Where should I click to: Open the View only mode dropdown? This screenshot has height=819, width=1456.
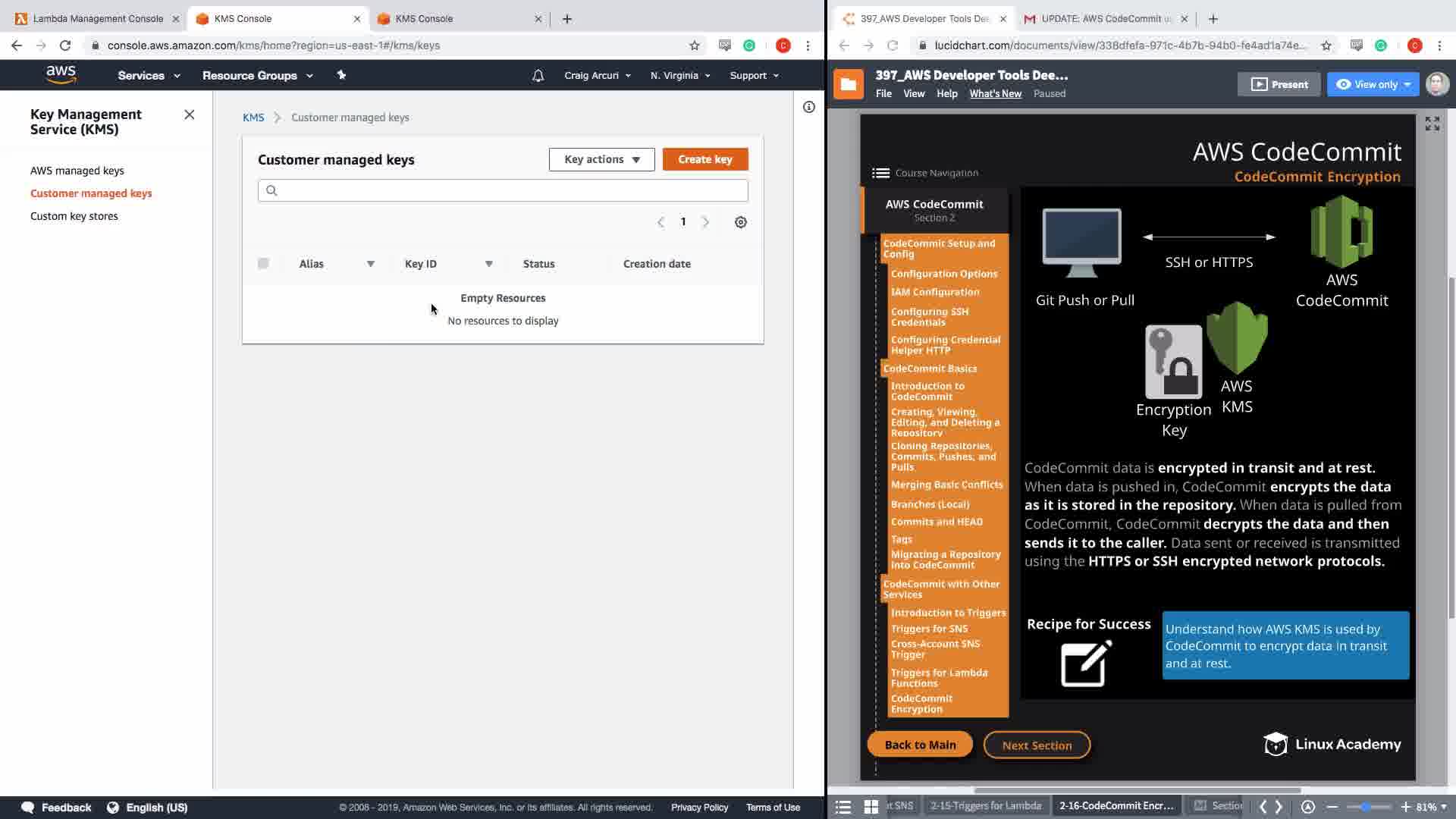click(1373, 84)
